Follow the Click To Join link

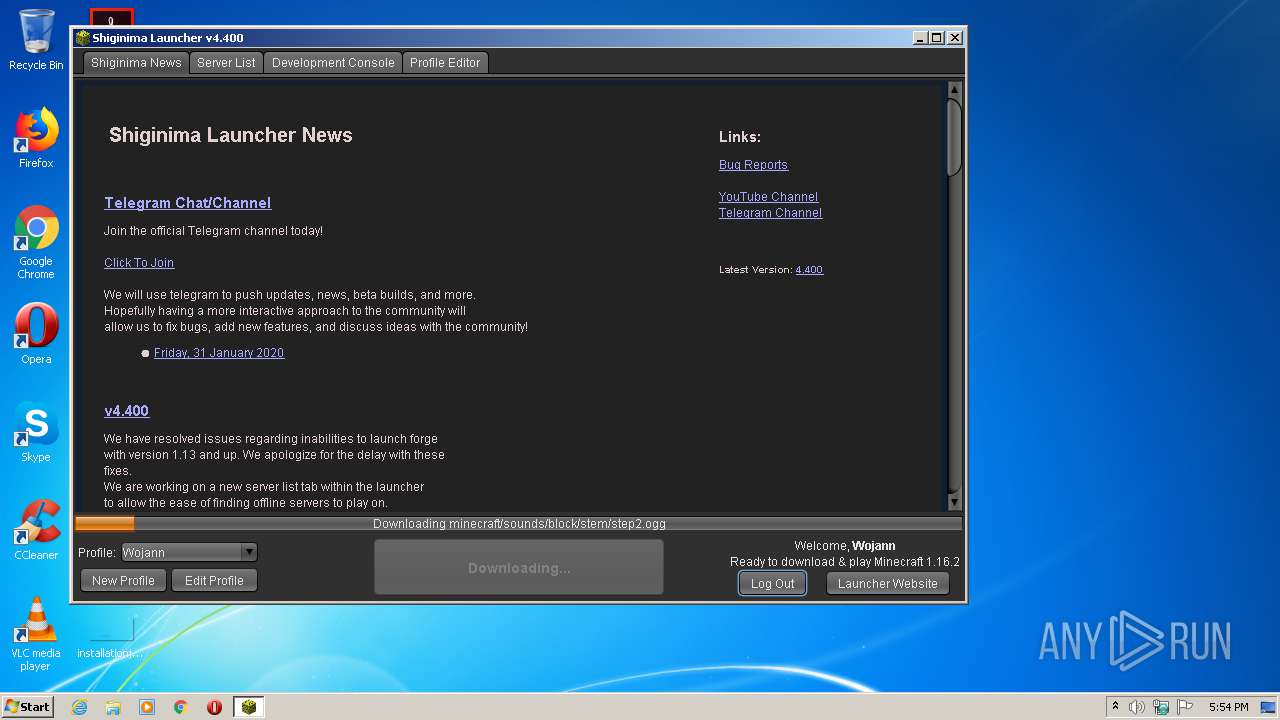tap(139, 263)
